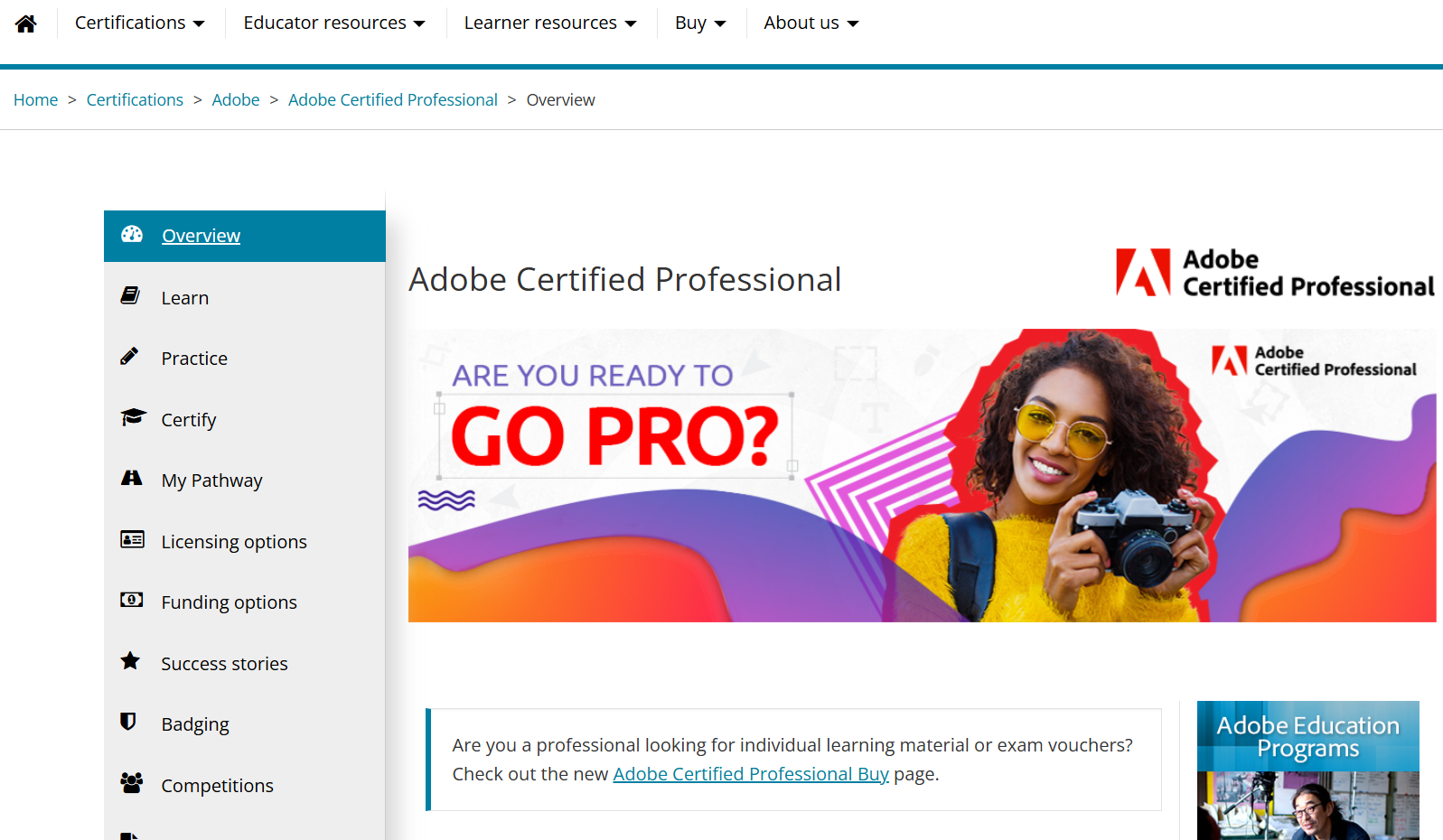
Task: Click the Funding options money icon
Action: point(132,600)
